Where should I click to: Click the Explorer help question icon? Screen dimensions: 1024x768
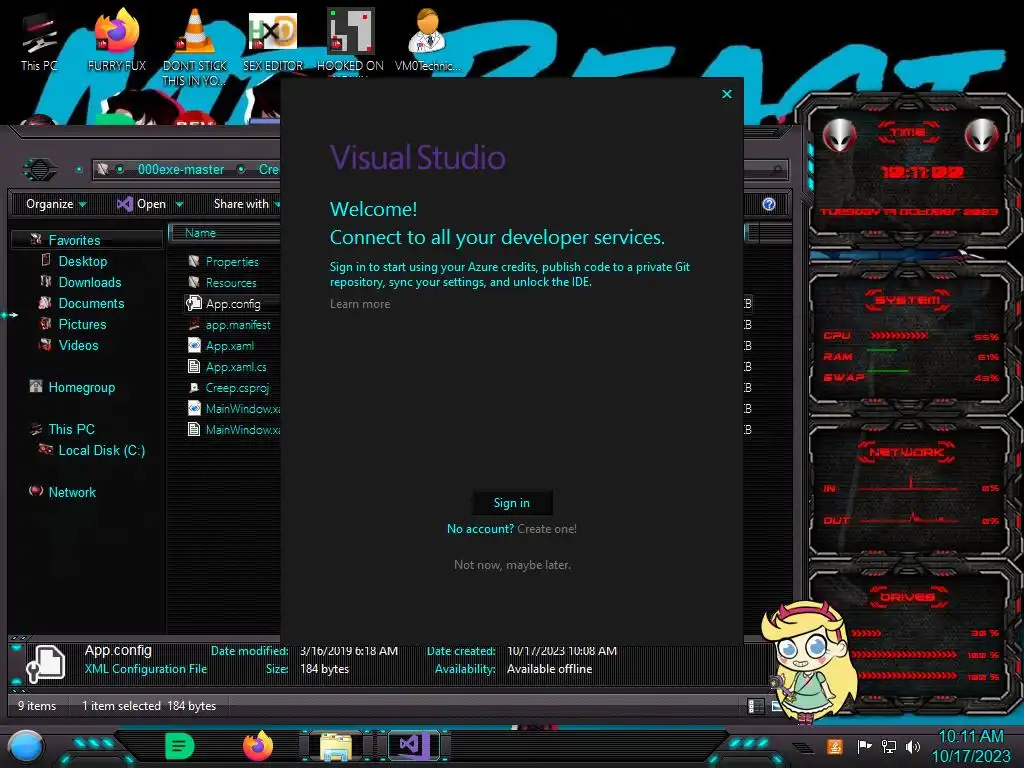[769, 204]
